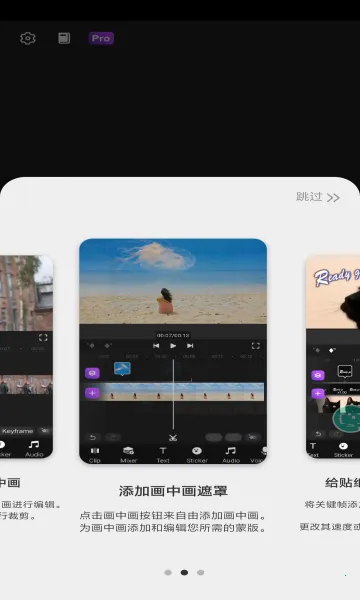Click play in the center preview
360x600 pixels.
(x=173, y=346)
